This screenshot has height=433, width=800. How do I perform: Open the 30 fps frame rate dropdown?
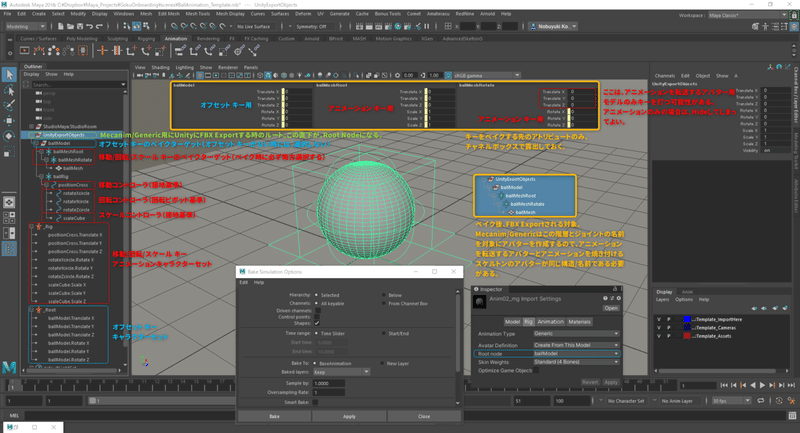click(x=731, y=401)
